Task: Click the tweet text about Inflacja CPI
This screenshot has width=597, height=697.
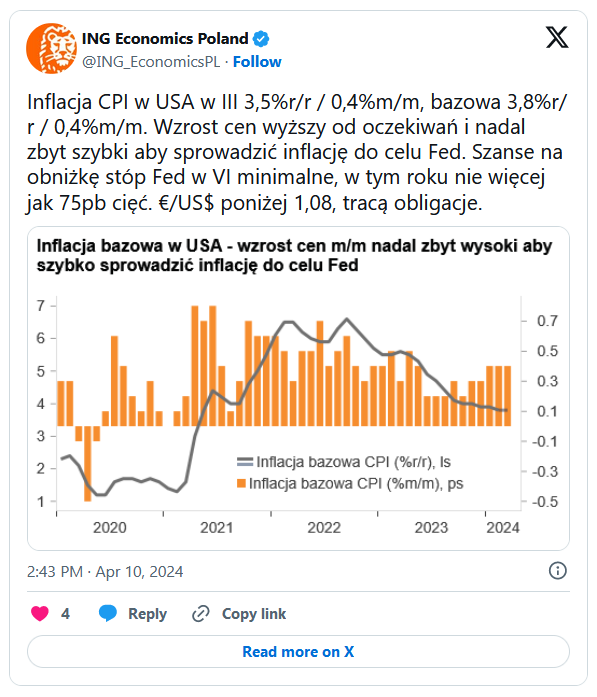Action: 297,152
